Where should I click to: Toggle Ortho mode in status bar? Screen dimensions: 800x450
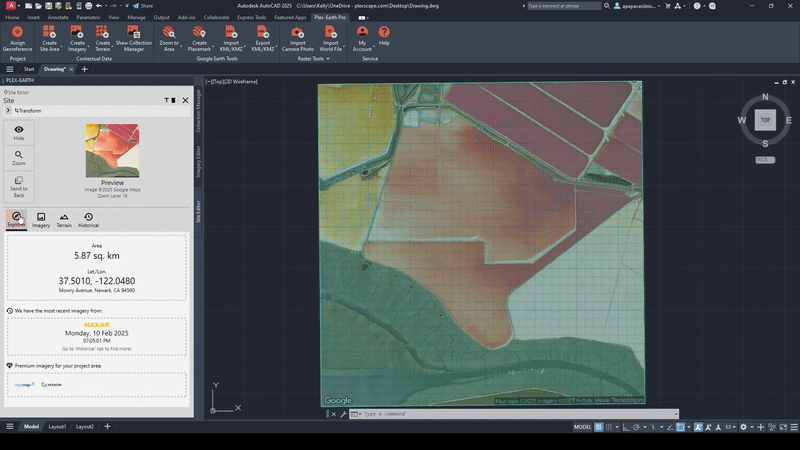626,427
